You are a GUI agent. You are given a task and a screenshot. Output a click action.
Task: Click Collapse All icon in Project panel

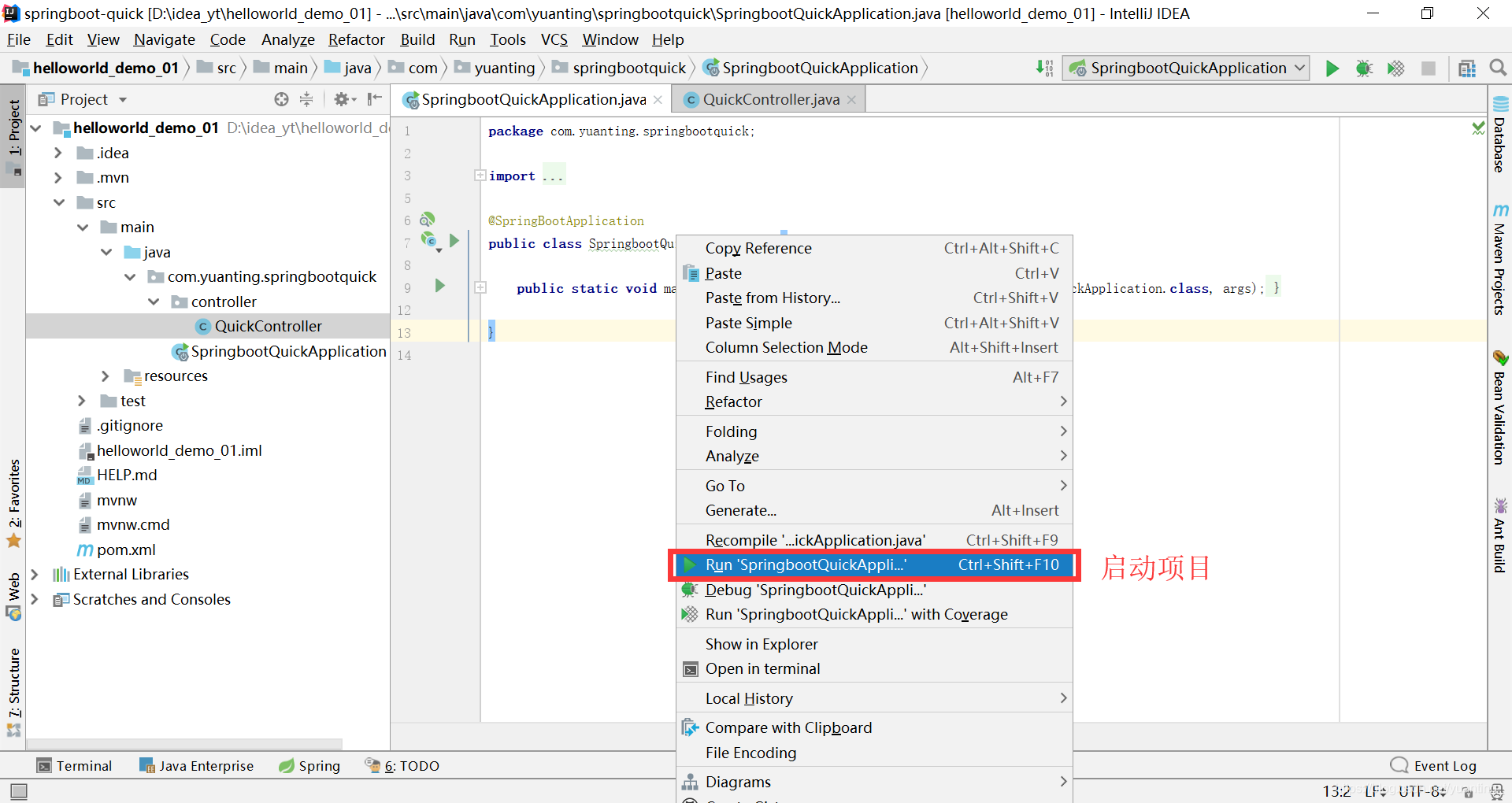pyautogui.click(x=306, y=99)
